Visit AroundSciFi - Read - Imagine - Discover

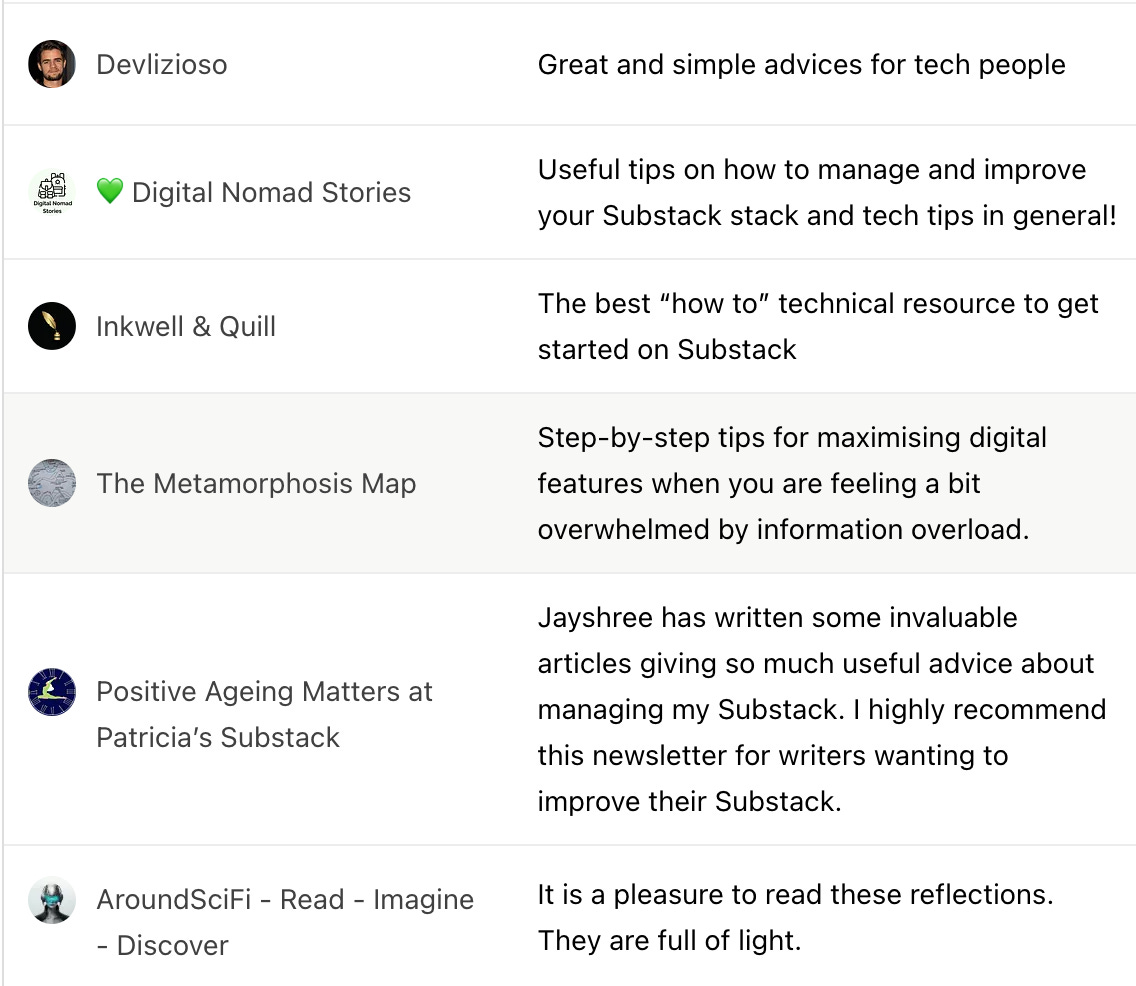285,922
